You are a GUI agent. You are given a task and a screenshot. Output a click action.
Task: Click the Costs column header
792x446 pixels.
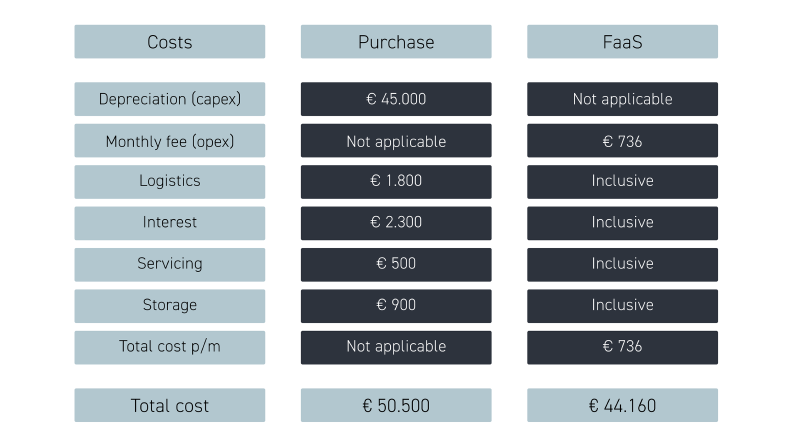pyautogui.click(x=169, y=42)
